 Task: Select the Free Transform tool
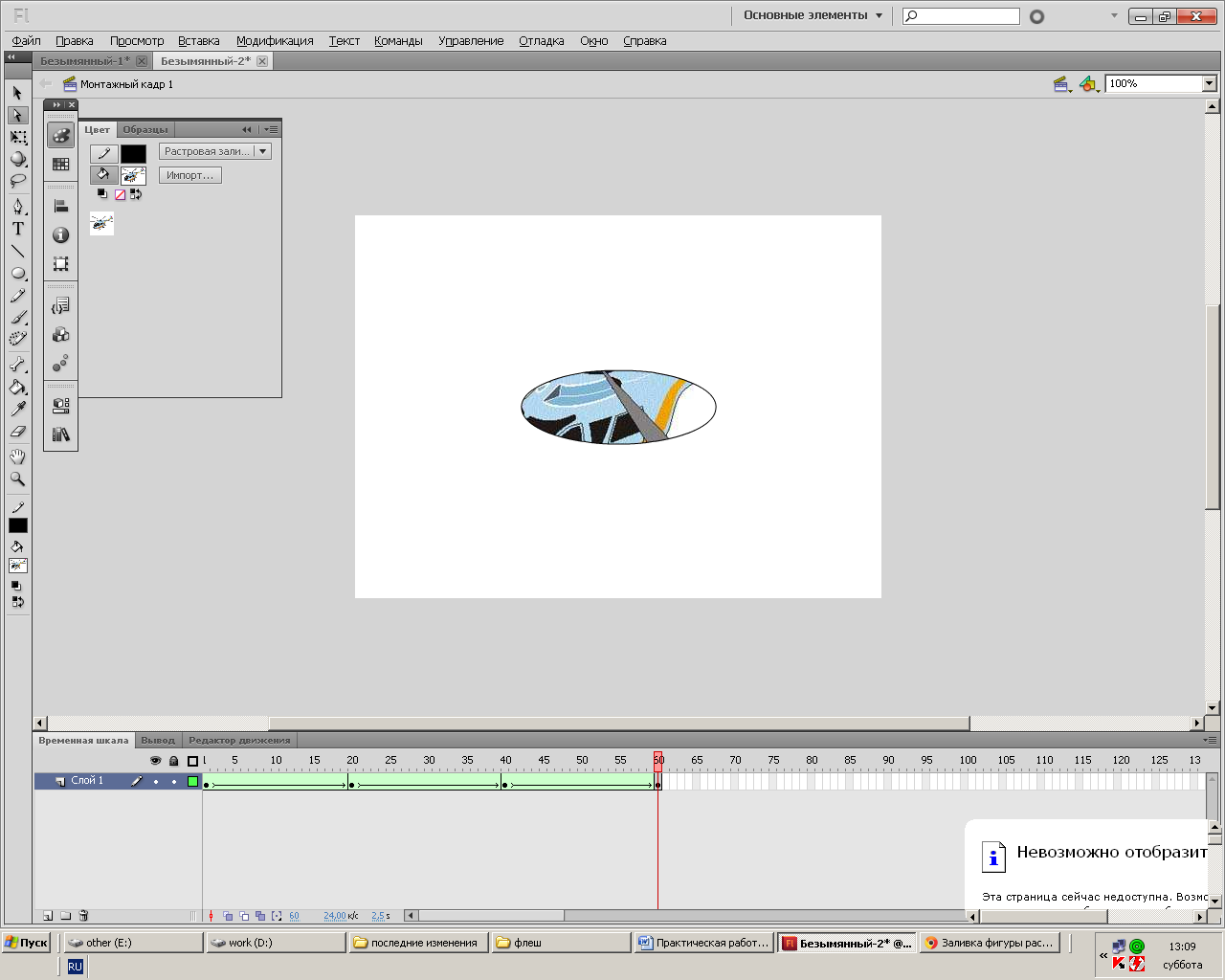[17, 137]
